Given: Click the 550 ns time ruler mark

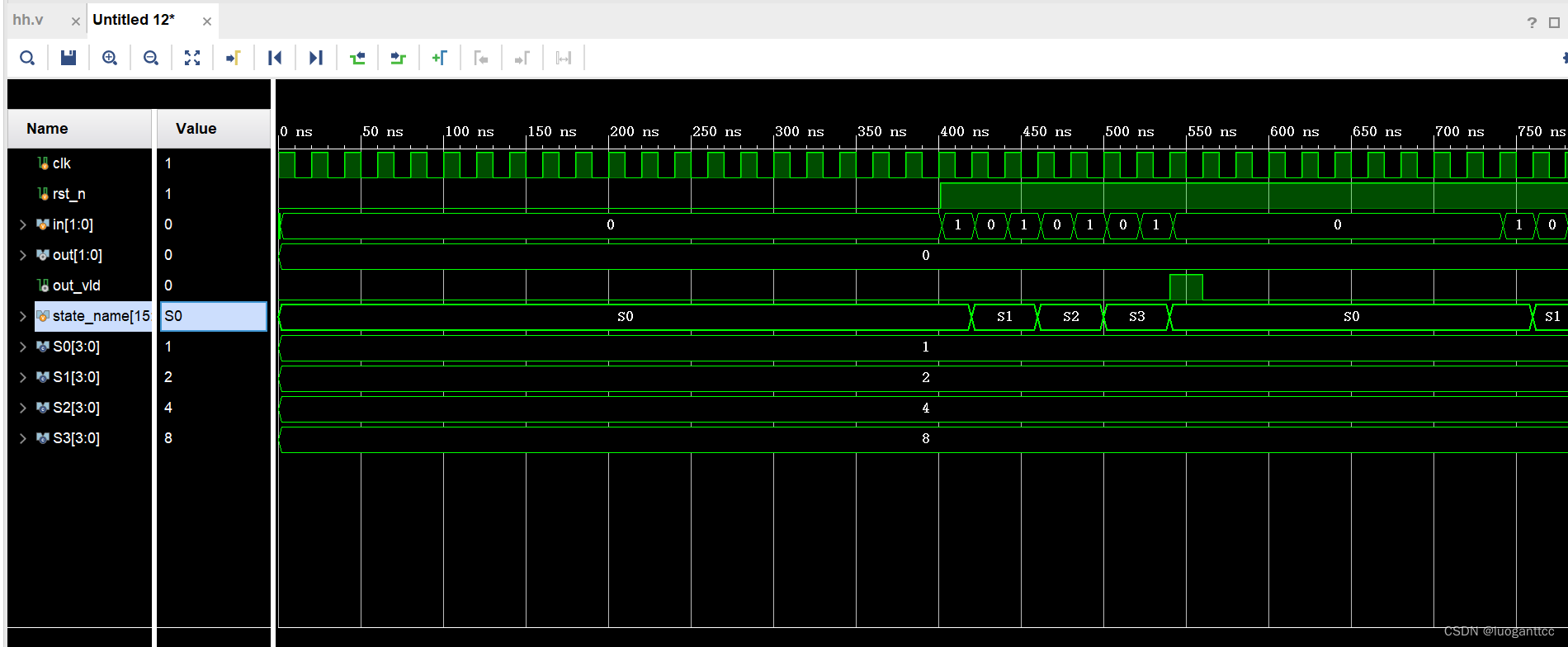Looking at the screenshot, I should point(1211,132).
